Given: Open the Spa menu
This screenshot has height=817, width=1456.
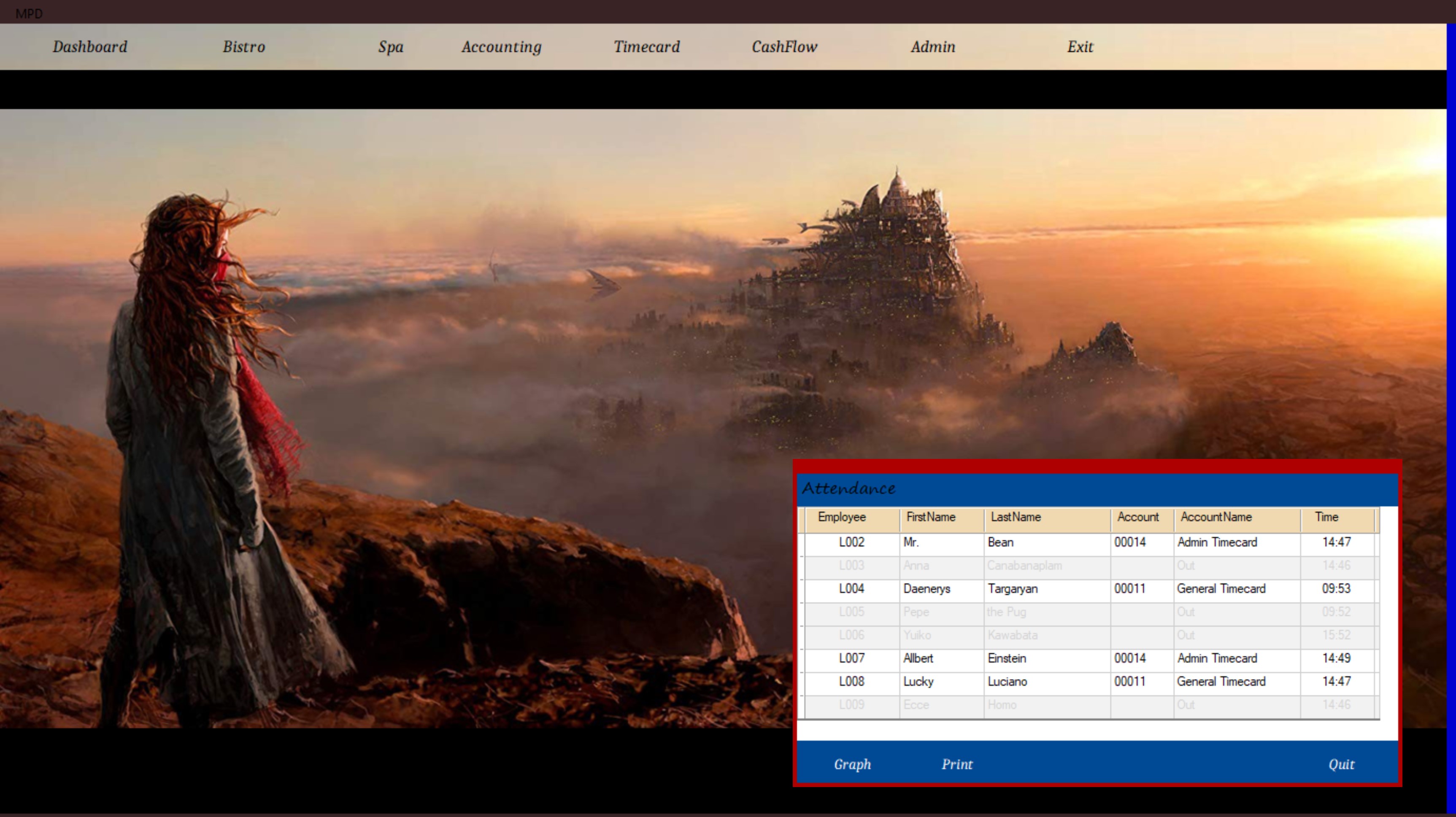Looking at the screenshot, I should [x=391, y=47].
